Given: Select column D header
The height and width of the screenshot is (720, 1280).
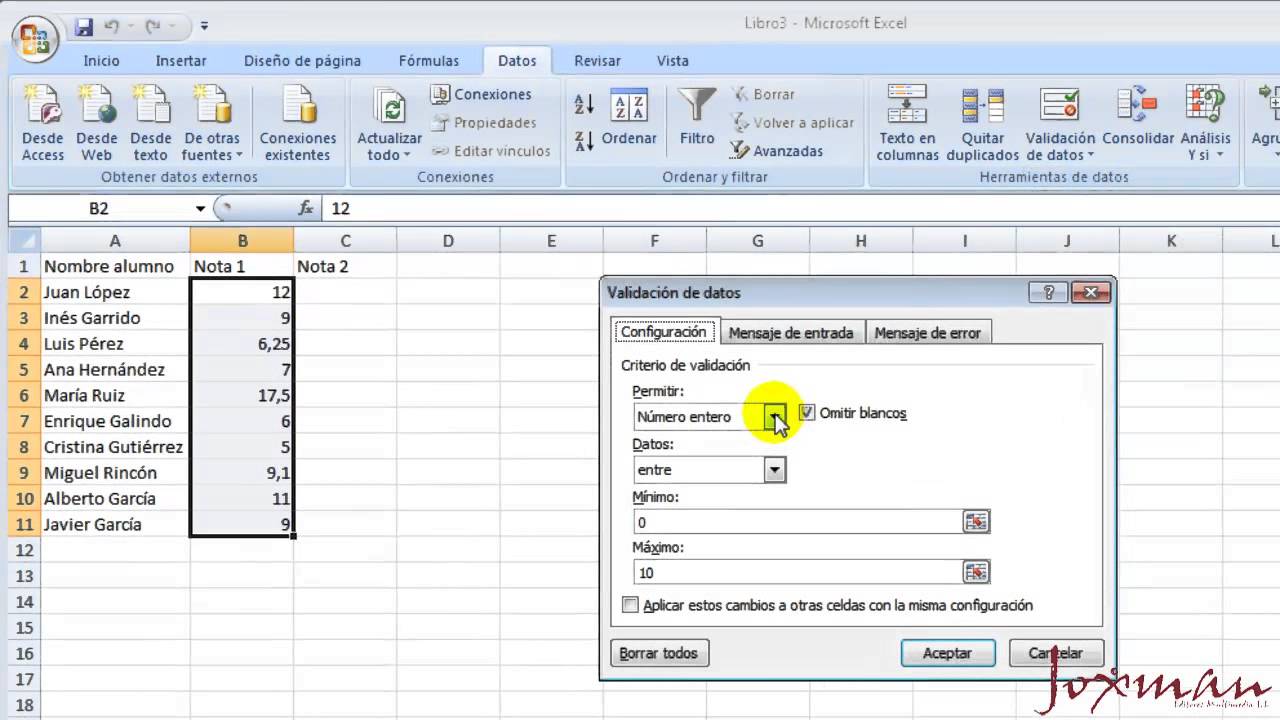Looking at the screenshot, I should (448, 241).
